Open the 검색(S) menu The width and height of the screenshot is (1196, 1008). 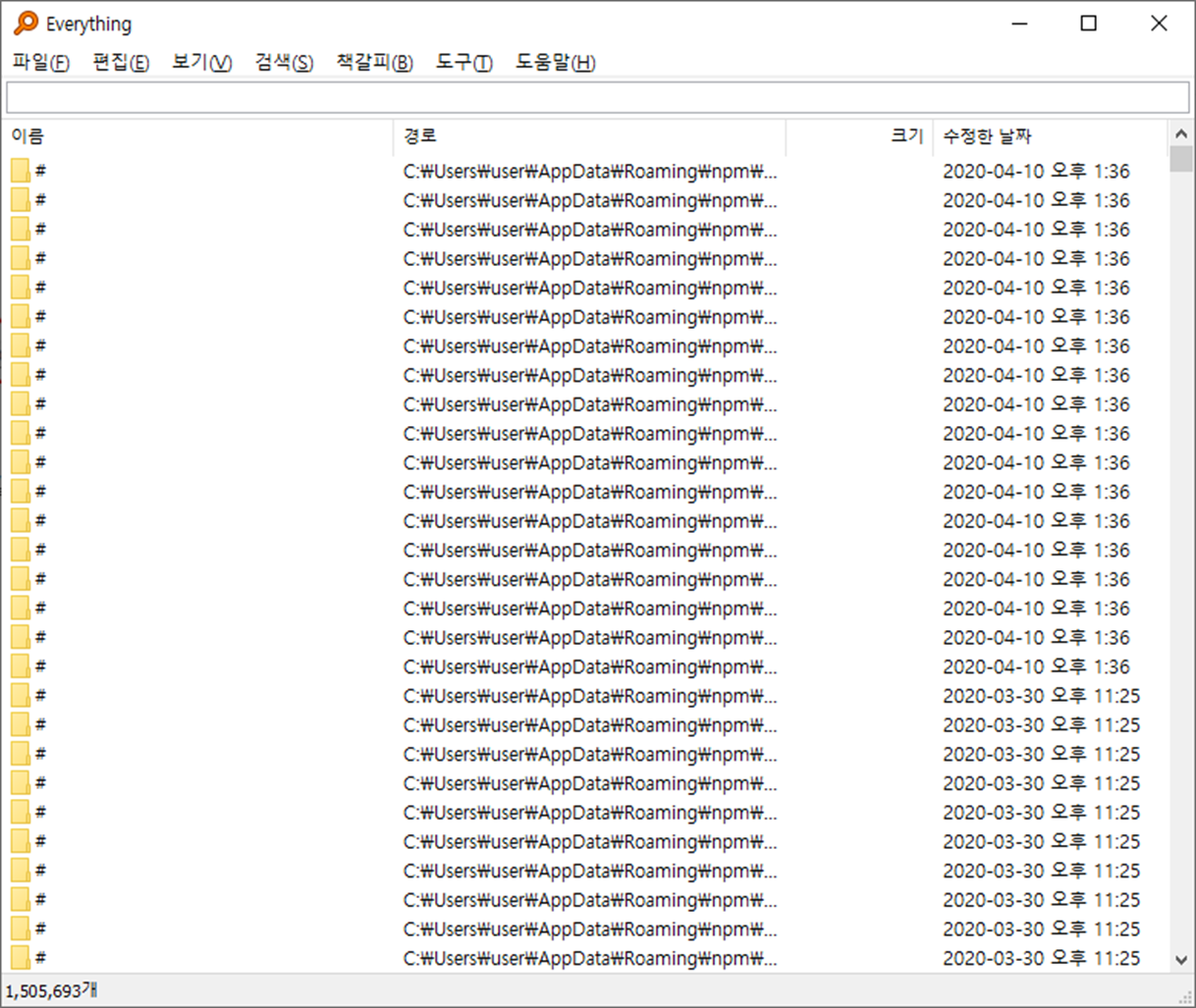point(284,62)
